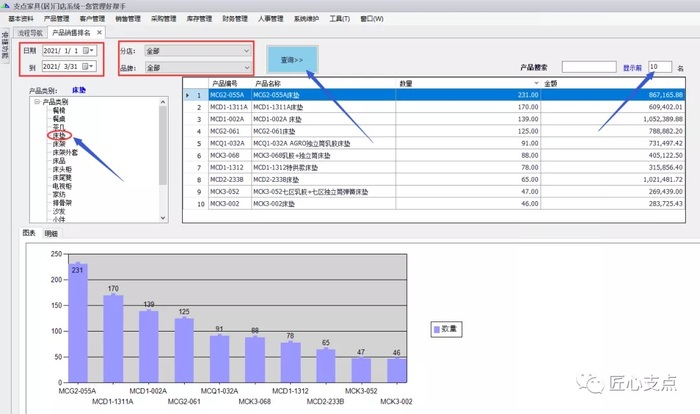Select 家纺 in the category tree
The image size is (700, 414).
point(59,194)
